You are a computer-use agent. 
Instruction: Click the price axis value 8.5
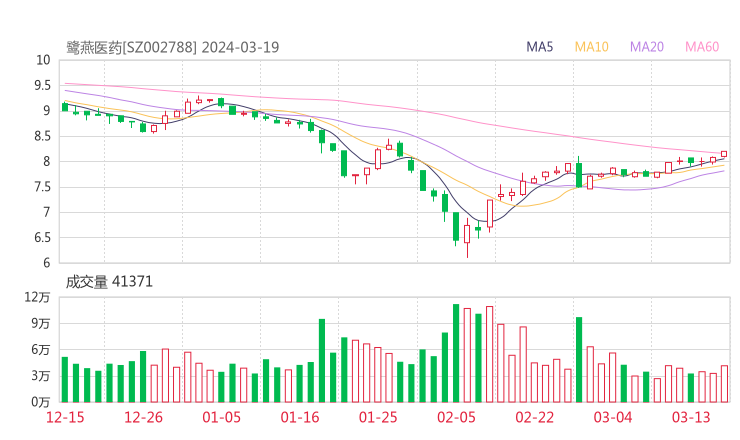(x=42, y=136)
